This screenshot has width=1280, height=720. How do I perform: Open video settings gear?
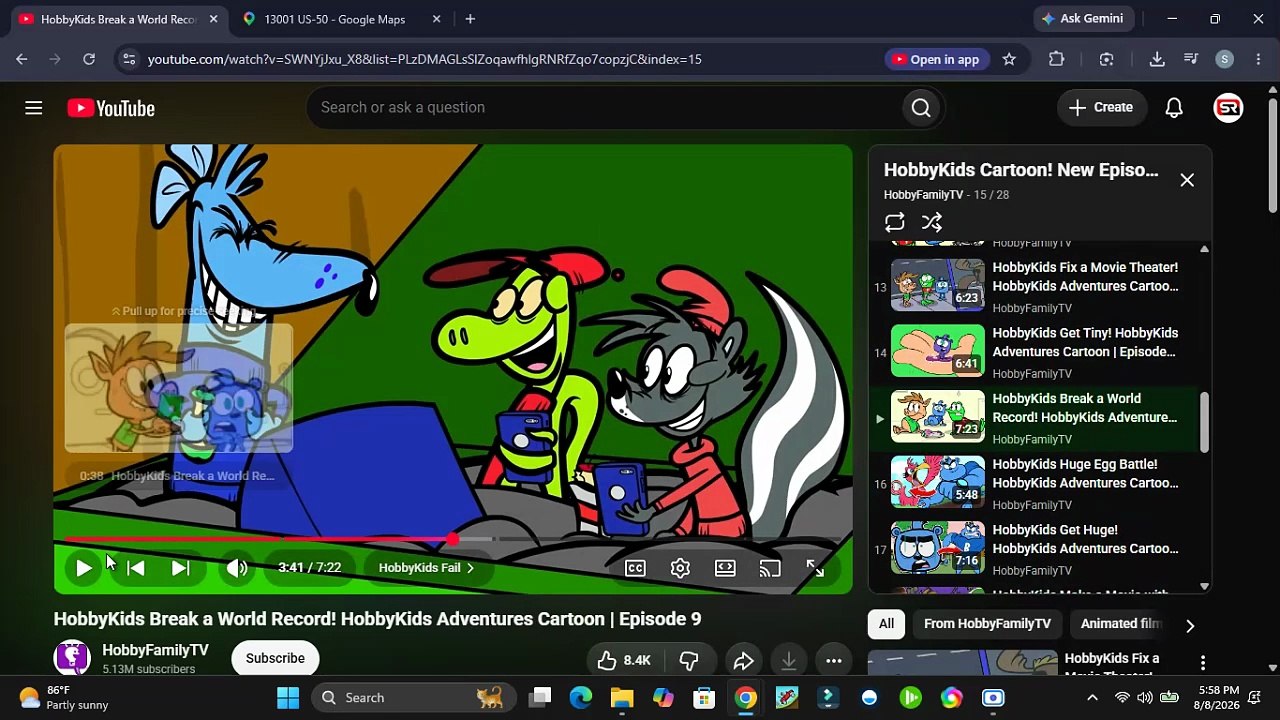pyautogui.click(x=680, y=568)
